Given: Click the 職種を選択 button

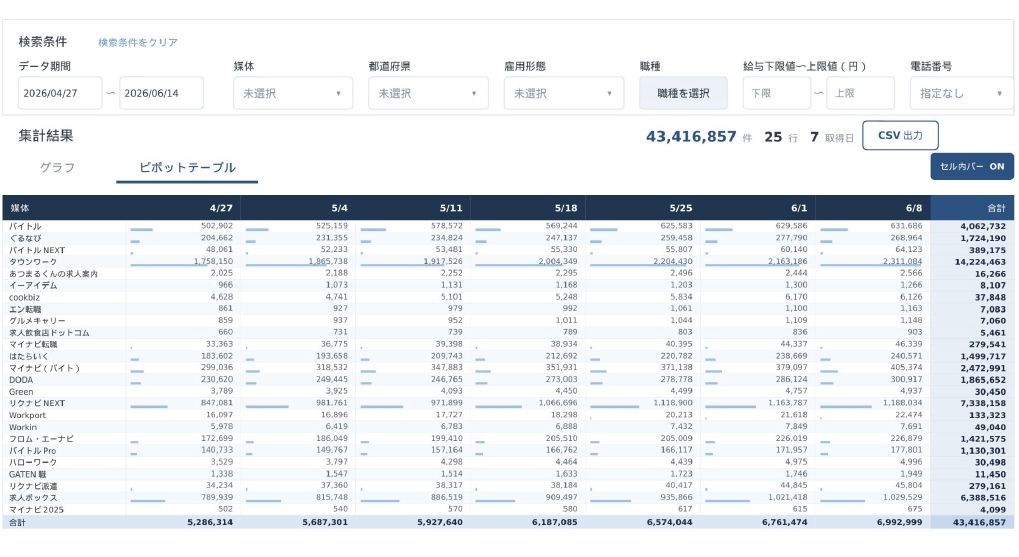Looking at the screenshot, I should [x=683, y=93].
